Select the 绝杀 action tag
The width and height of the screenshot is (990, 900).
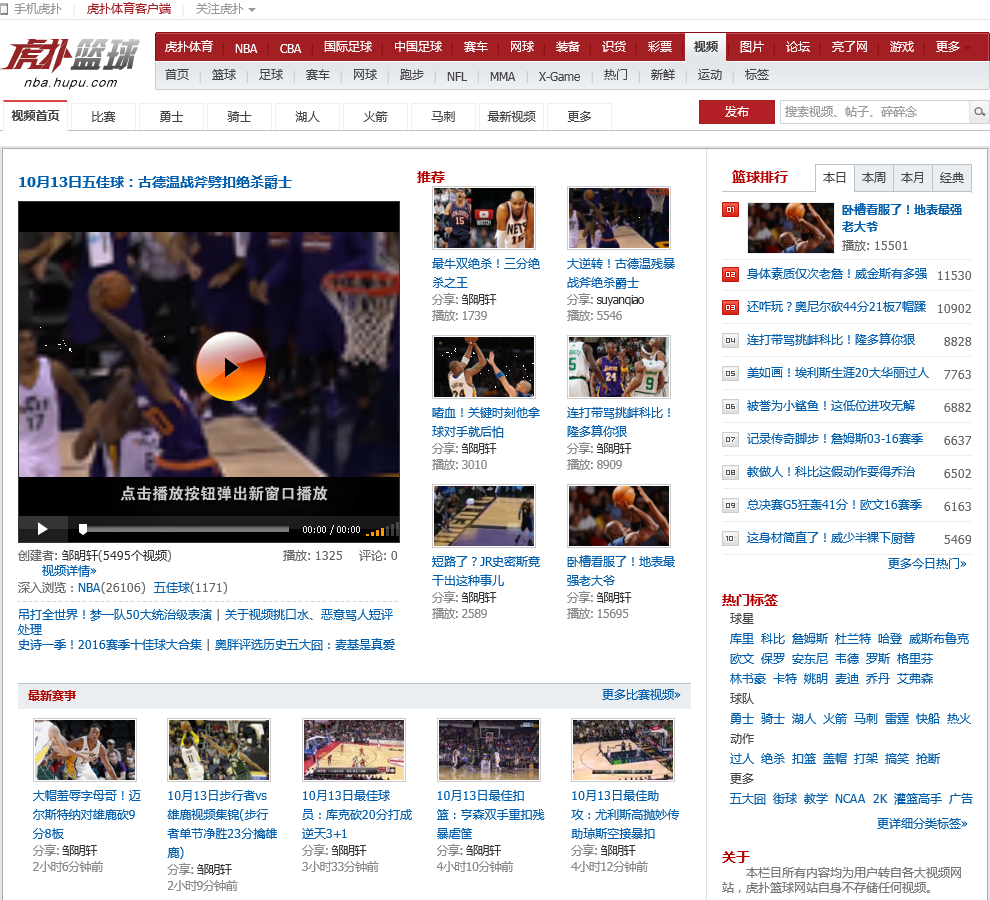click(772, 759)
